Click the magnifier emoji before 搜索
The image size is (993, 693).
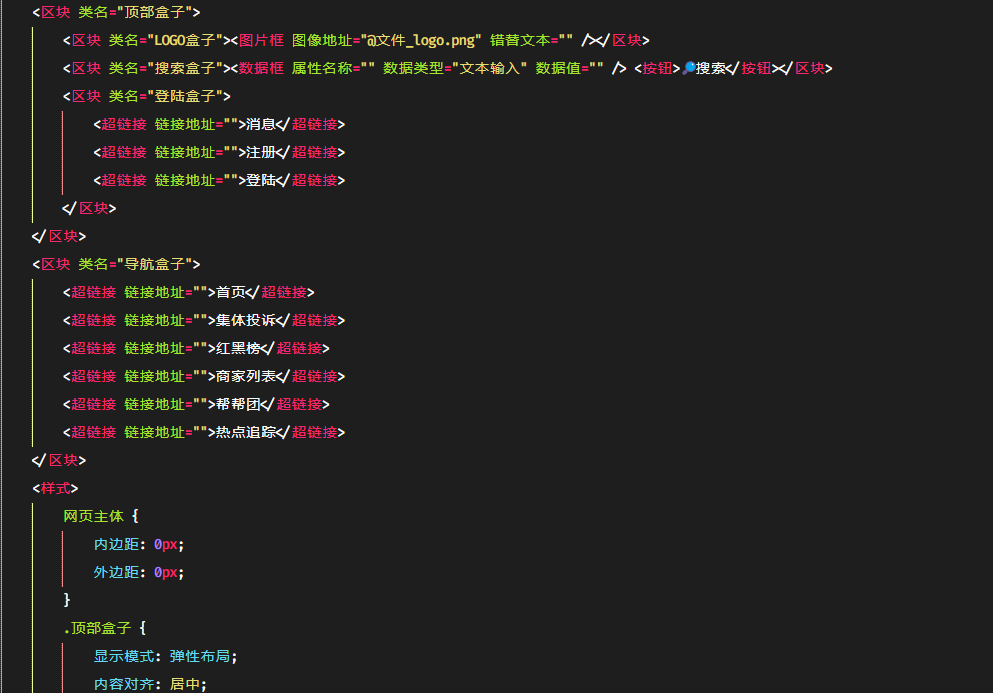click(x=688, y=68)
